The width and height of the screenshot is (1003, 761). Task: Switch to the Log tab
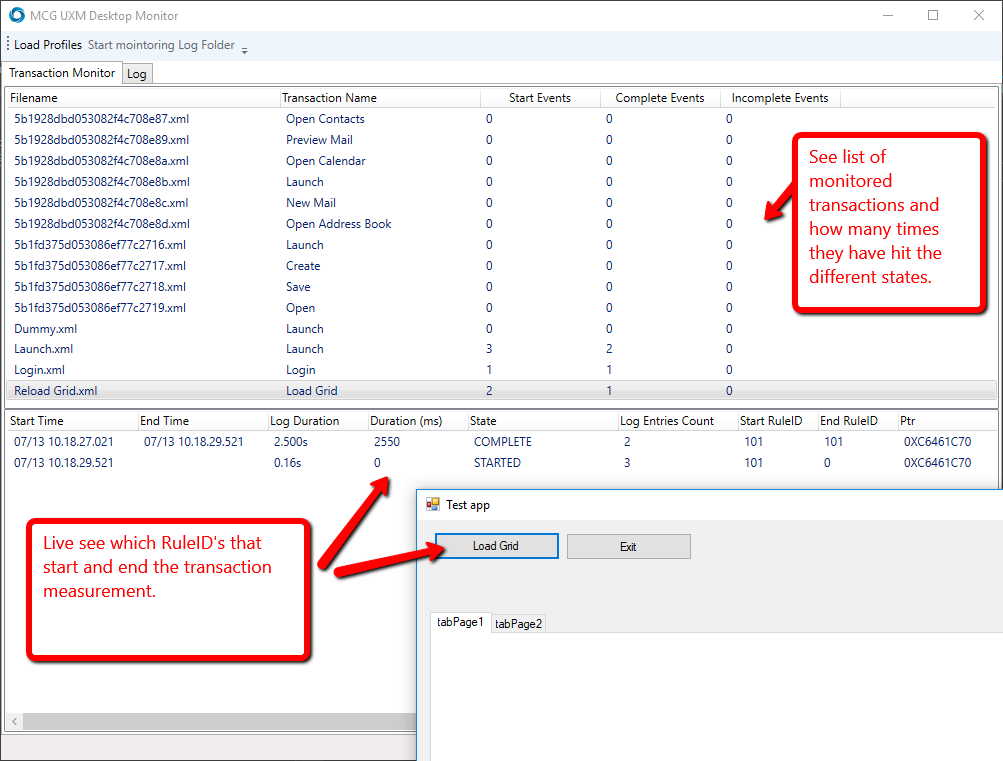(x=137, y=74)
